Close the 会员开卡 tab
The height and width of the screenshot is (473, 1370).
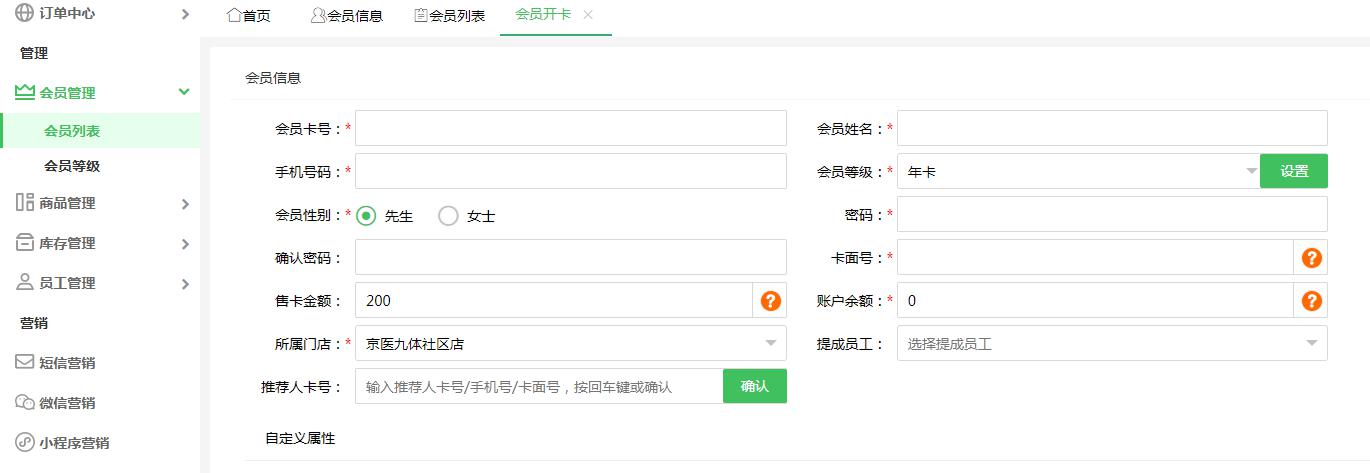(x=588, y=15)
